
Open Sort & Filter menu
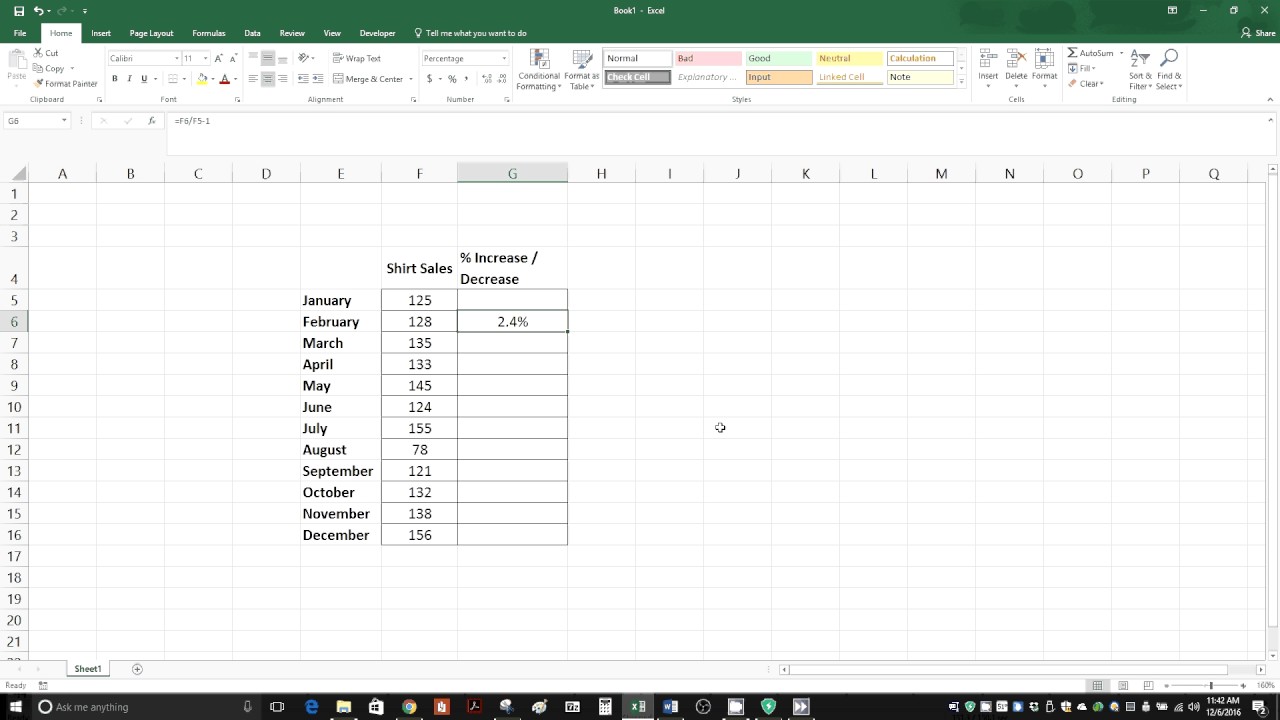tap(1140, 68)
